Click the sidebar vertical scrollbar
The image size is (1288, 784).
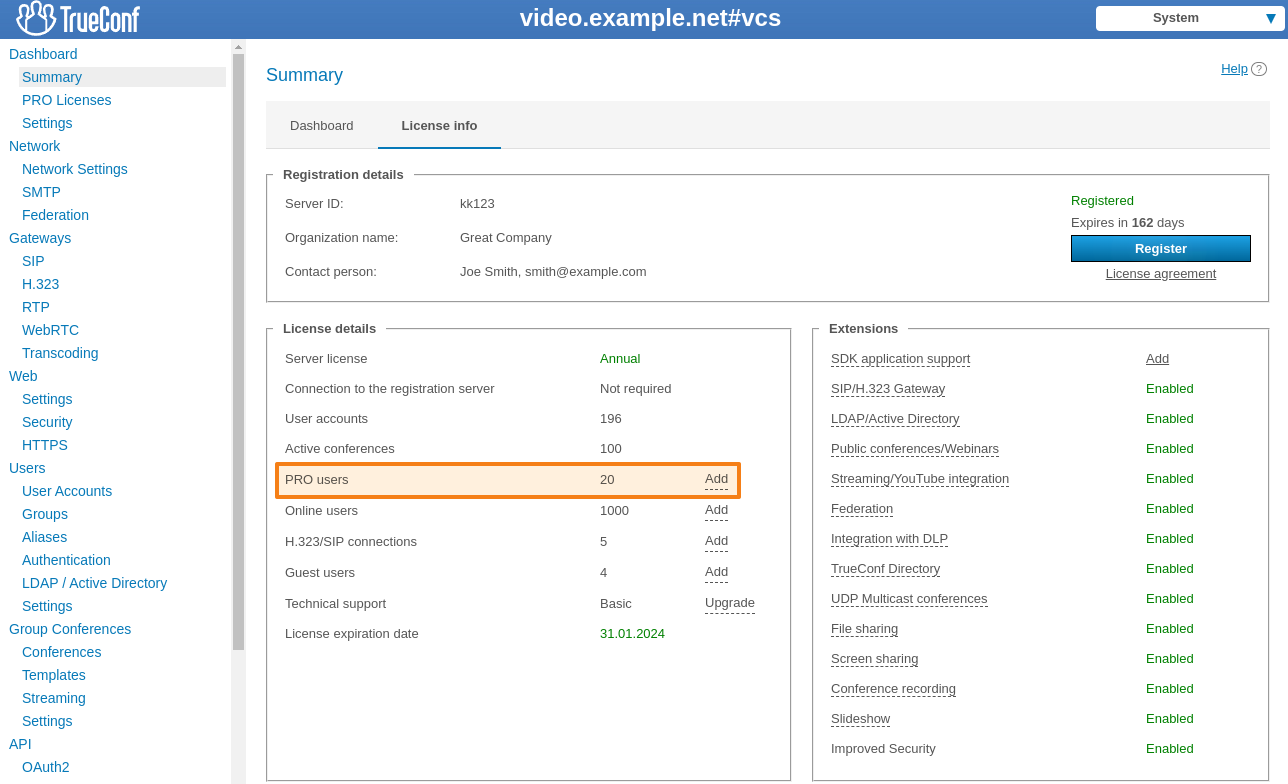pos(238,350)
